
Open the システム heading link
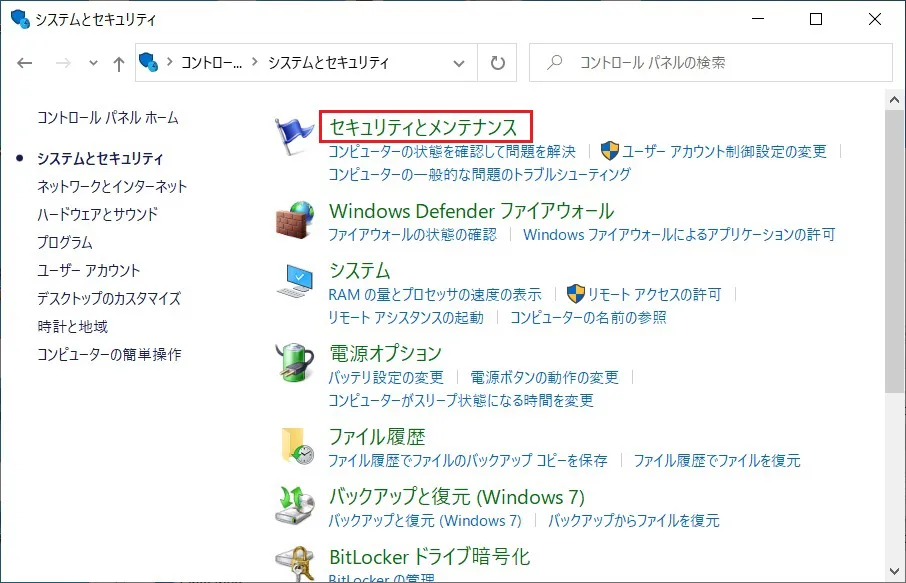click(359, 270)
